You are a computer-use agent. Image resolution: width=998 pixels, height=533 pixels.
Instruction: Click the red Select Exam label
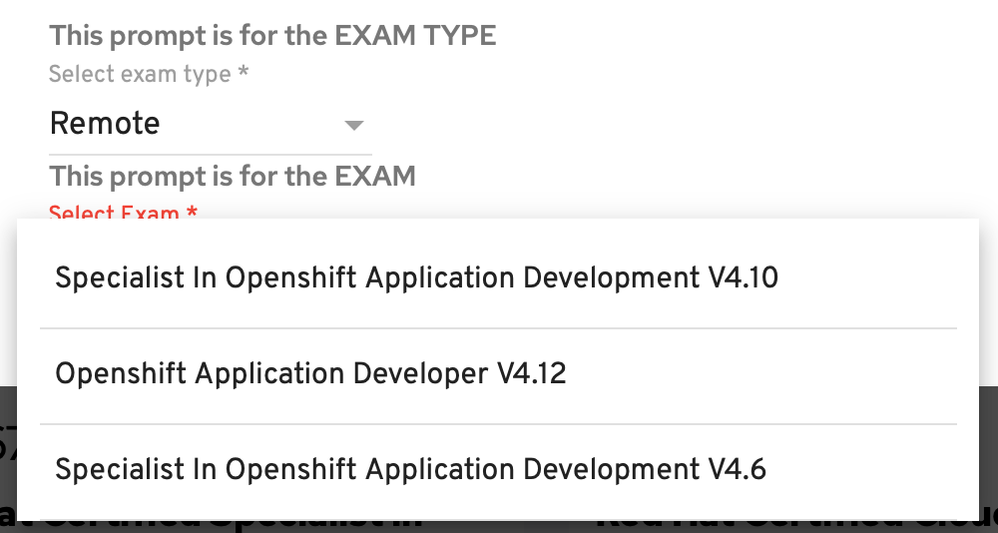[114, 213]
